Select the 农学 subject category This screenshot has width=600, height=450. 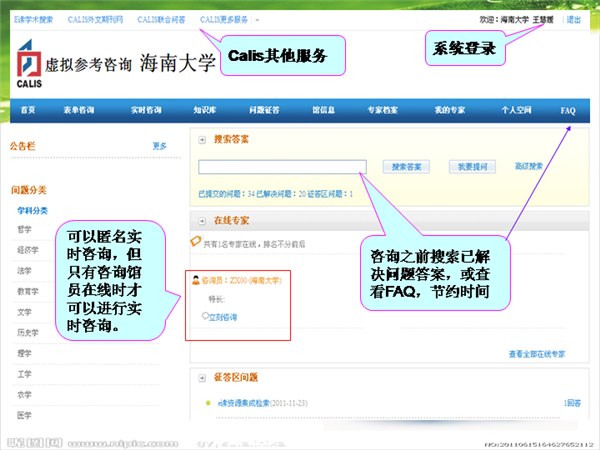click(x=24, y=395)
